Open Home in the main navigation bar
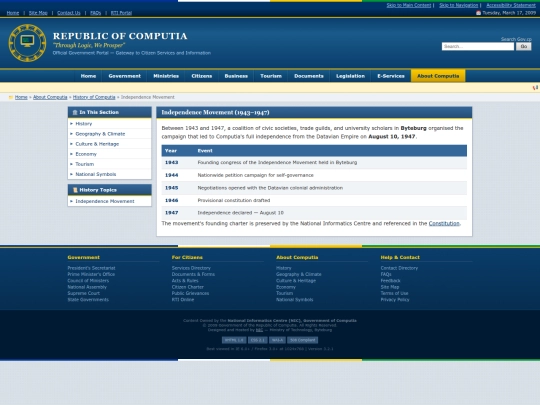 [88, 76]
